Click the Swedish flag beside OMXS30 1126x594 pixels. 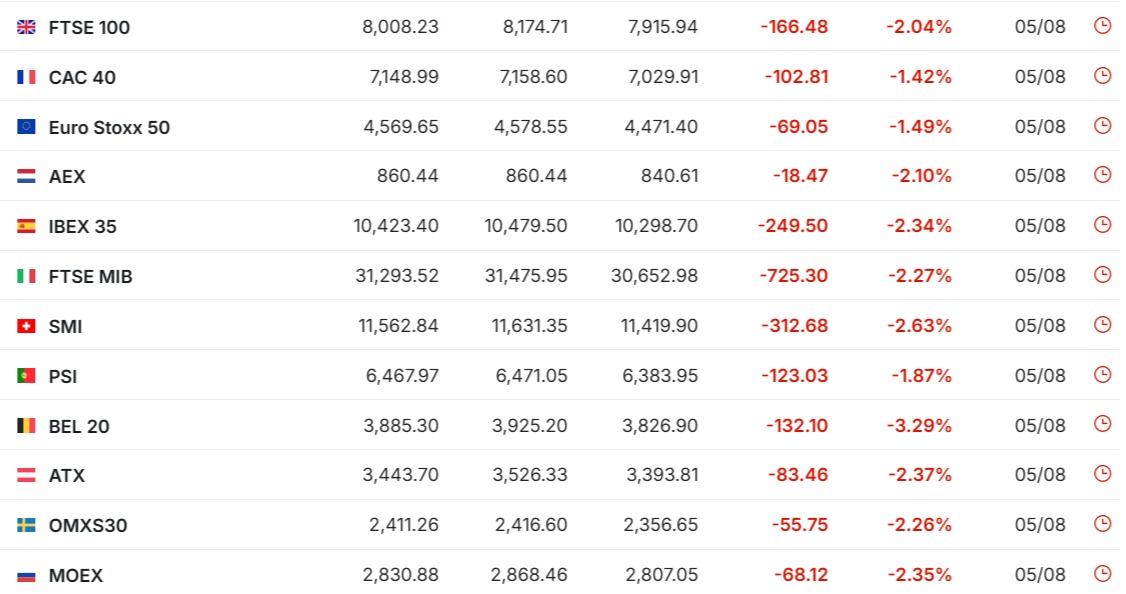27,525
